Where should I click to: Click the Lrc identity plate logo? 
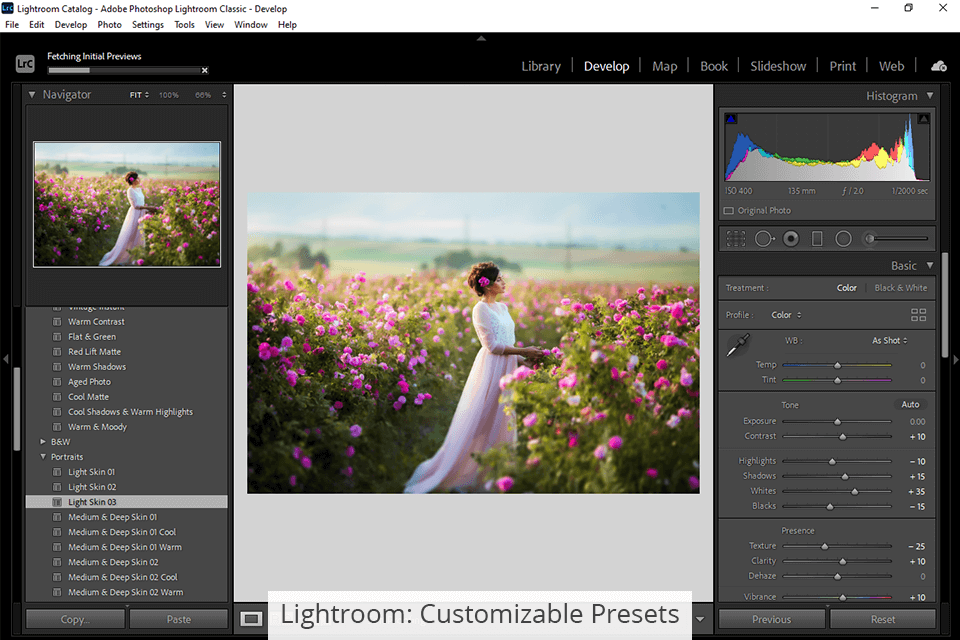(25, 63)
